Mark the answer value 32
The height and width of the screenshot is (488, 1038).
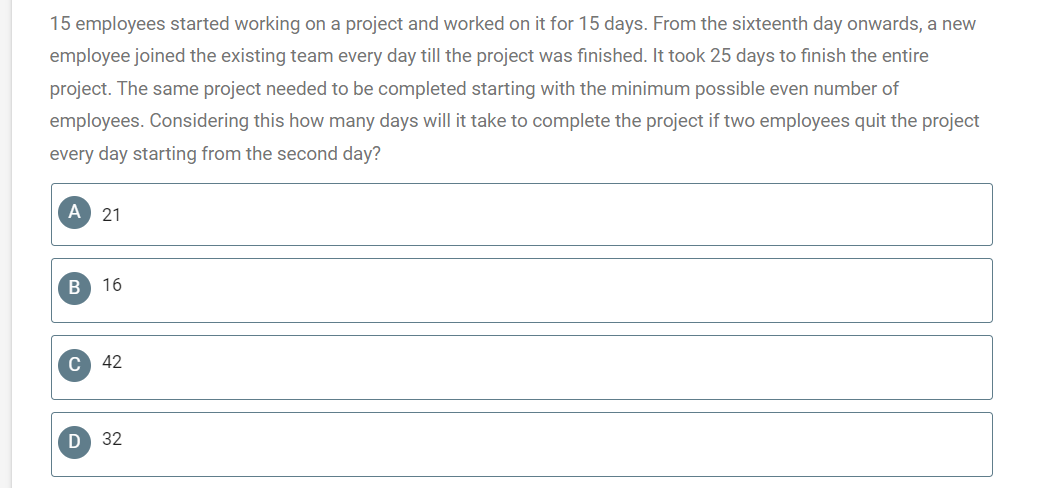click(x=112, y=439)
